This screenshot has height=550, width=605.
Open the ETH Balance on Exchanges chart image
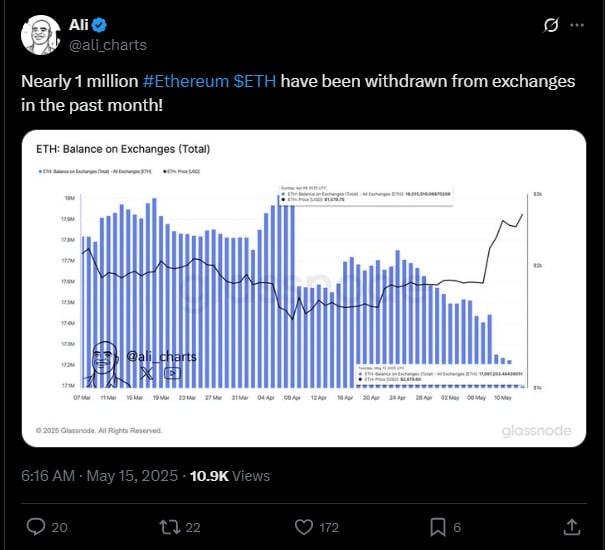click(304, 288)
